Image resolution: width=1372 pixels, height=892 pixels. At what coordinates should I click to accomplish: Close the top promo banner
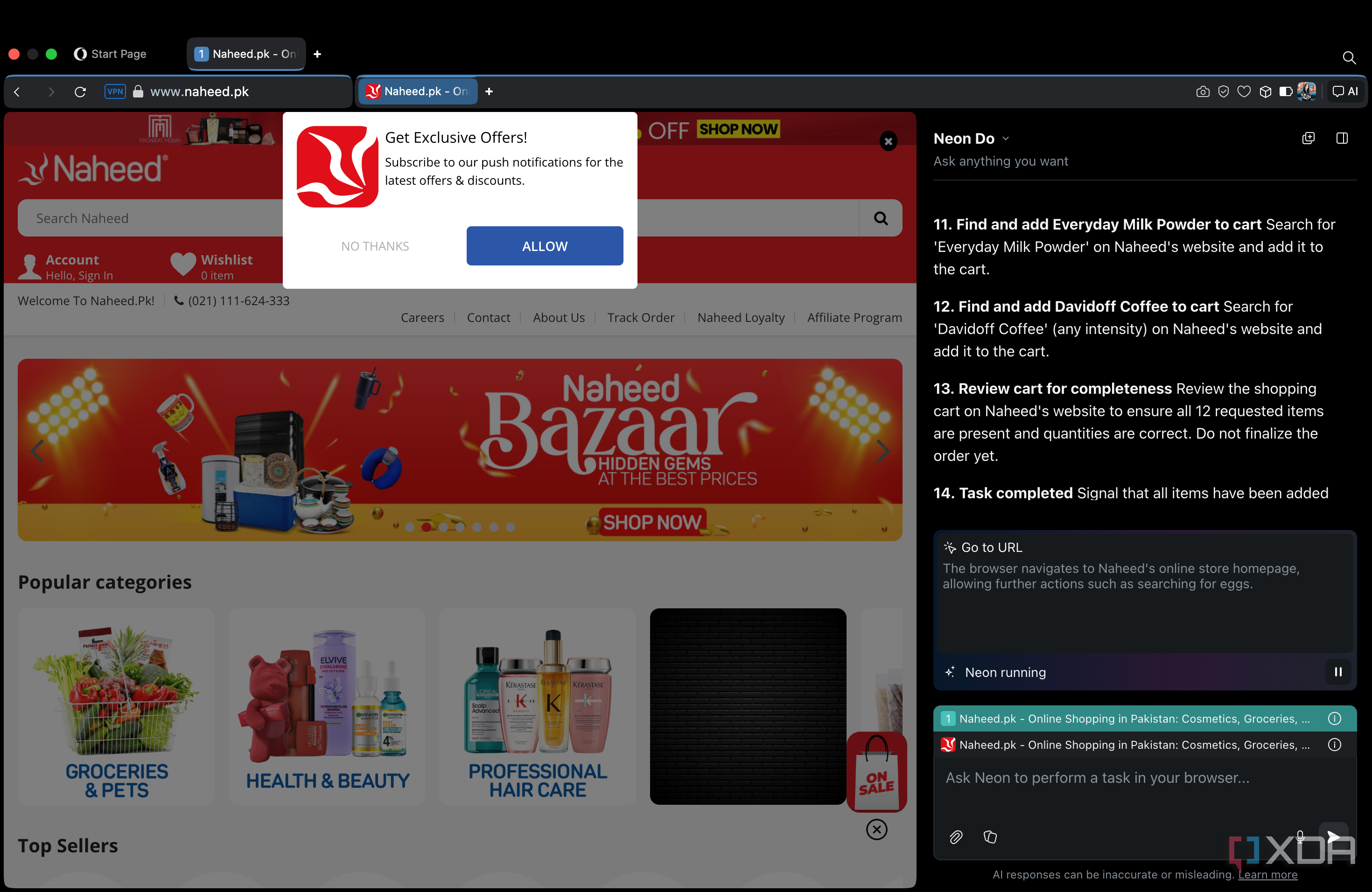tap(888, 141)
